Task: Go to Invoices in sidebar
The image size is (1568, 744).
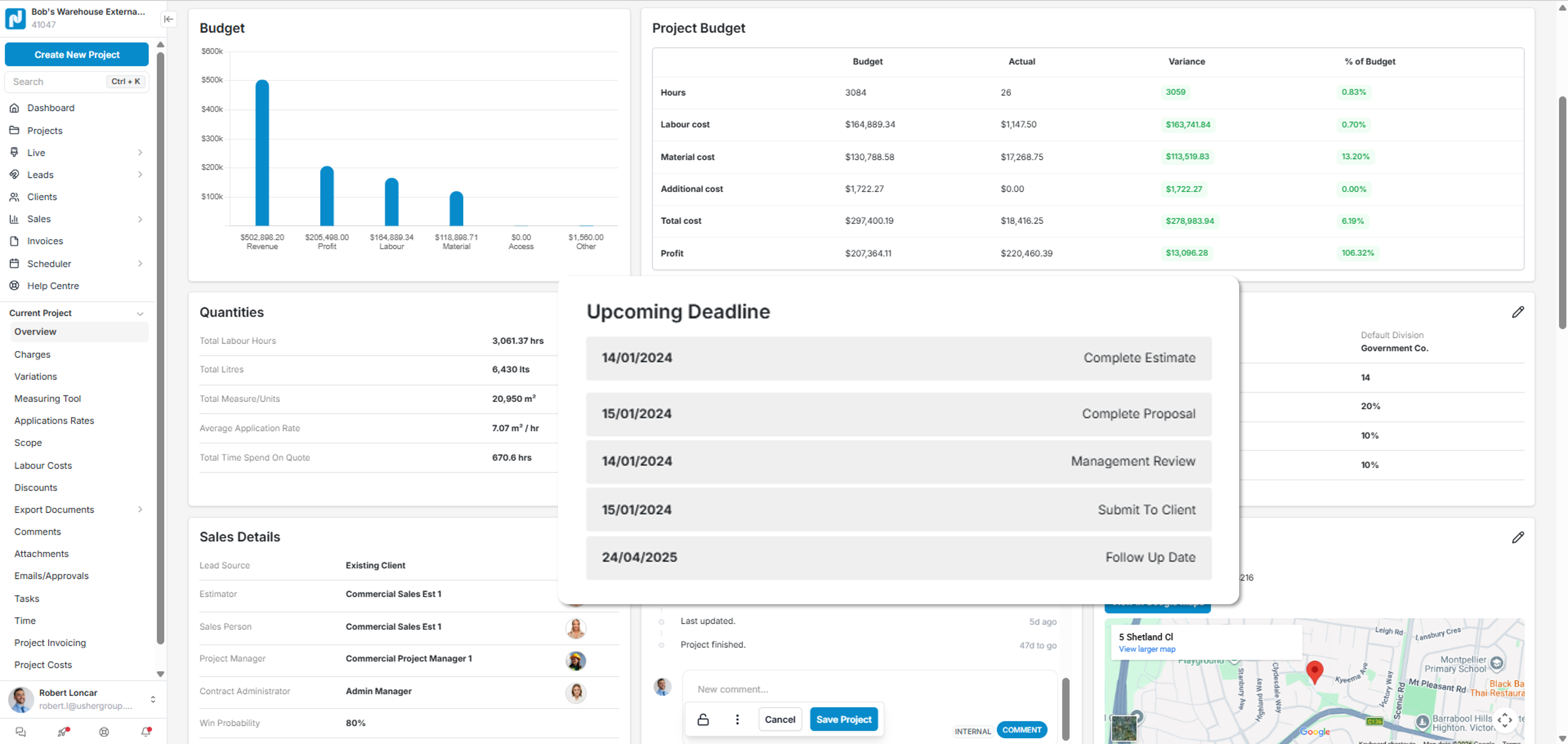Action: coord(45,241)
